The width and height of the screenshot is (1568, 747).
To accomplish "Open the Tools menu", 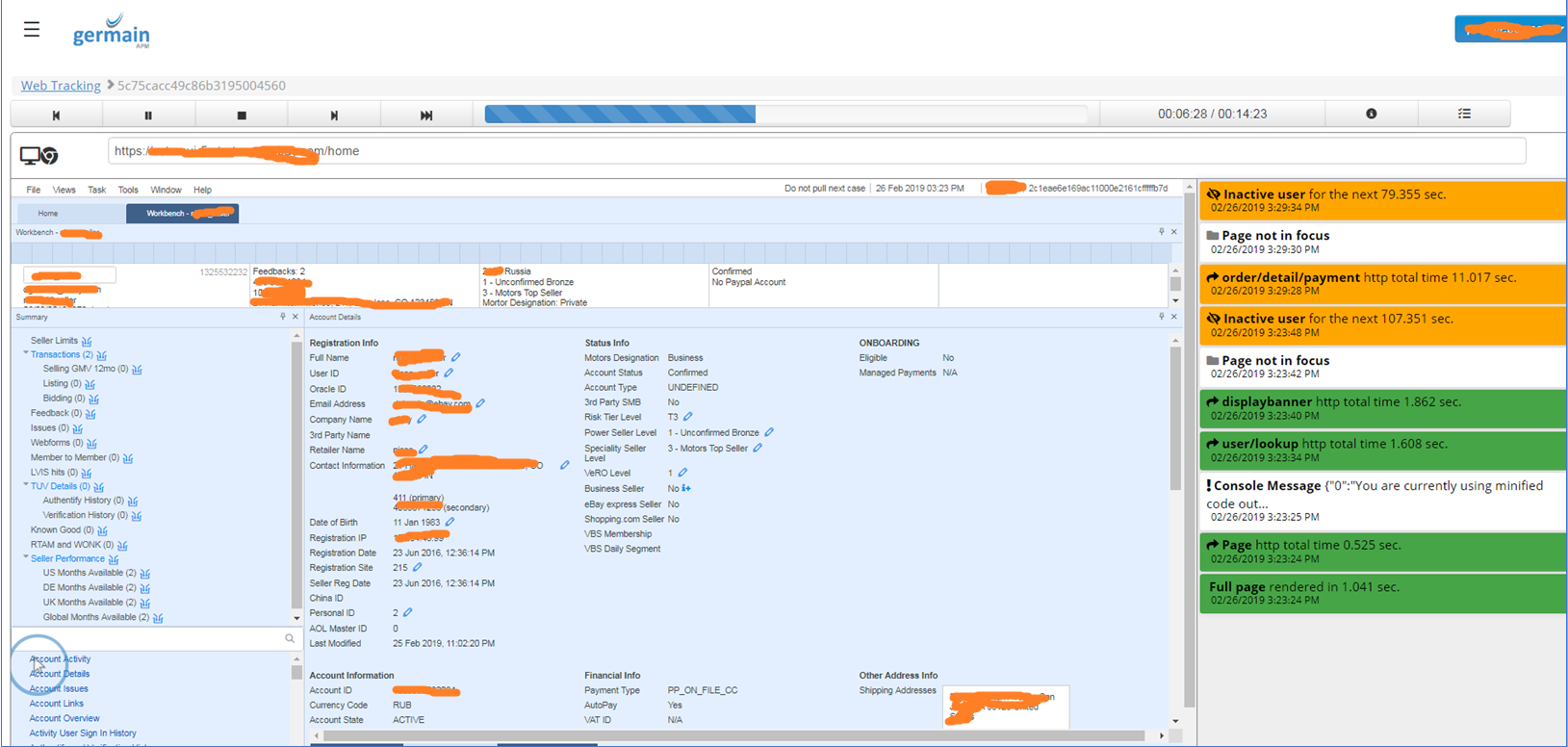I will 128,190.
